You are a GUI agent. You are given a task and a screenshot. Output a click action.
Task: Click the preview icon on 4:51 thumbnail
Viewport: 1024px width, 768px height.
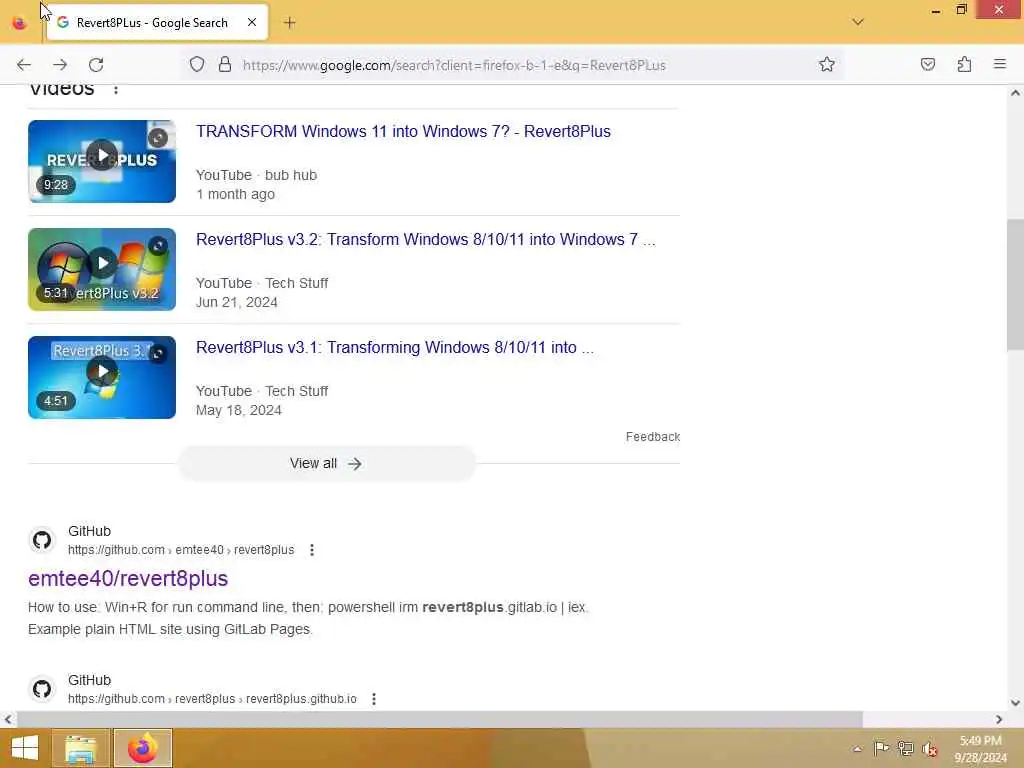click(x=157, y=353)
